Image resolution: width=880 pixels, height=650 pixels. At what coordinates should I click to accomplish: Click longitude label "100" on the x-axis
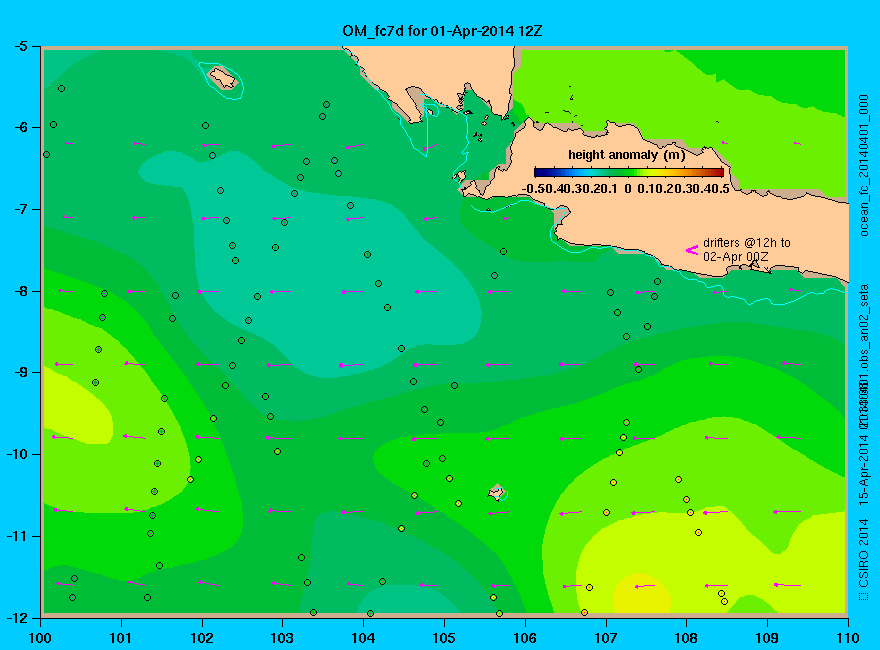point(40,638)
